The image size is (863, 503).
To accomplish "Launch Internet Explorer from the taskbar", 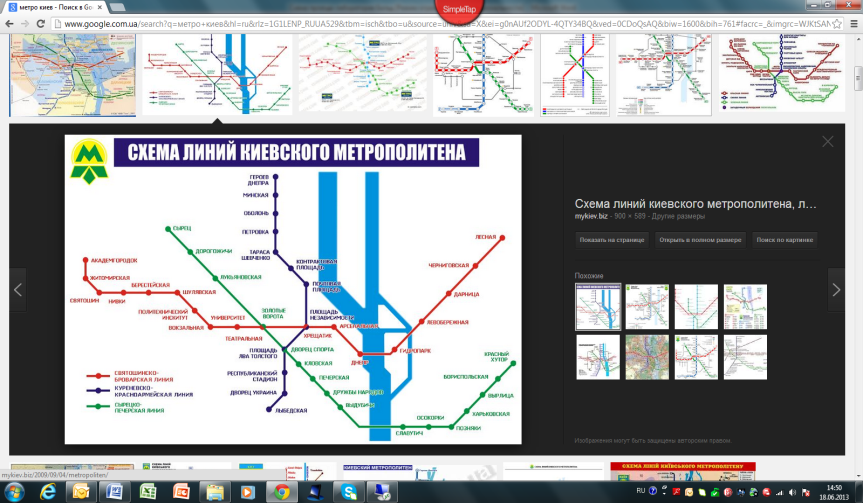I will [x=48, y=491].
